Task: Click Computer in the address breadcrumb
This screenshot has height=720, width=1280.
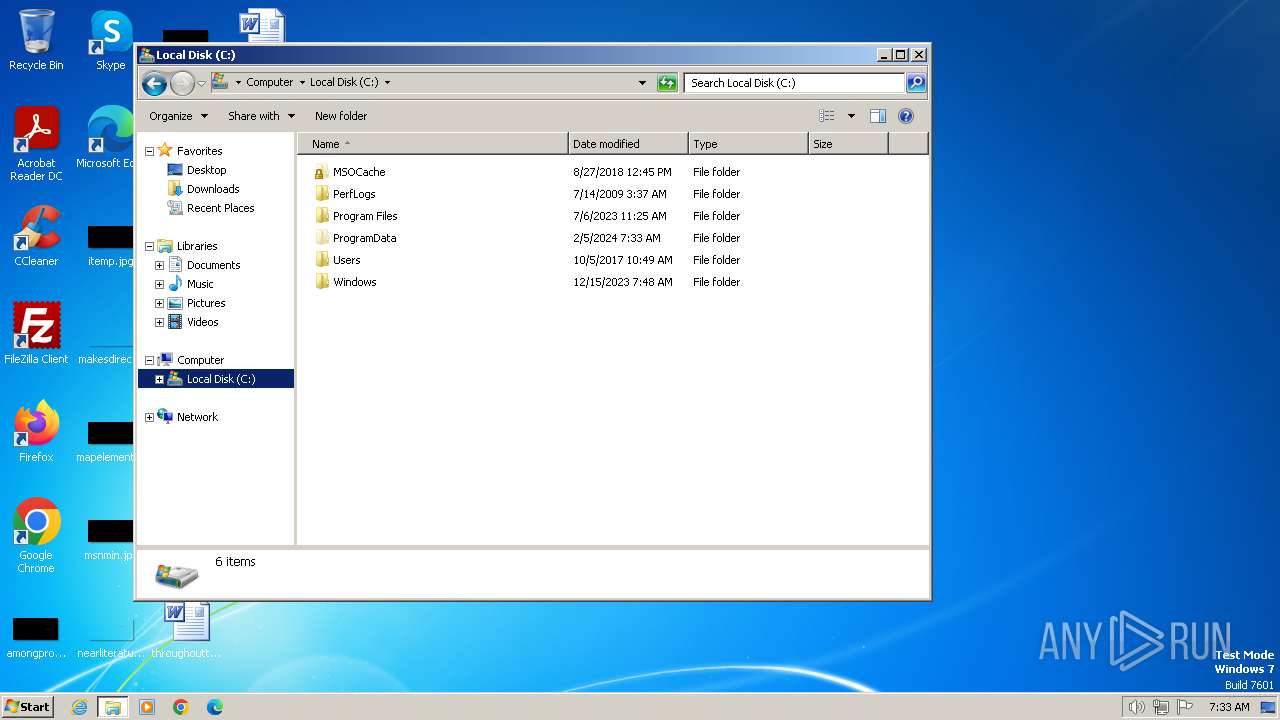Action: [270, 83]
